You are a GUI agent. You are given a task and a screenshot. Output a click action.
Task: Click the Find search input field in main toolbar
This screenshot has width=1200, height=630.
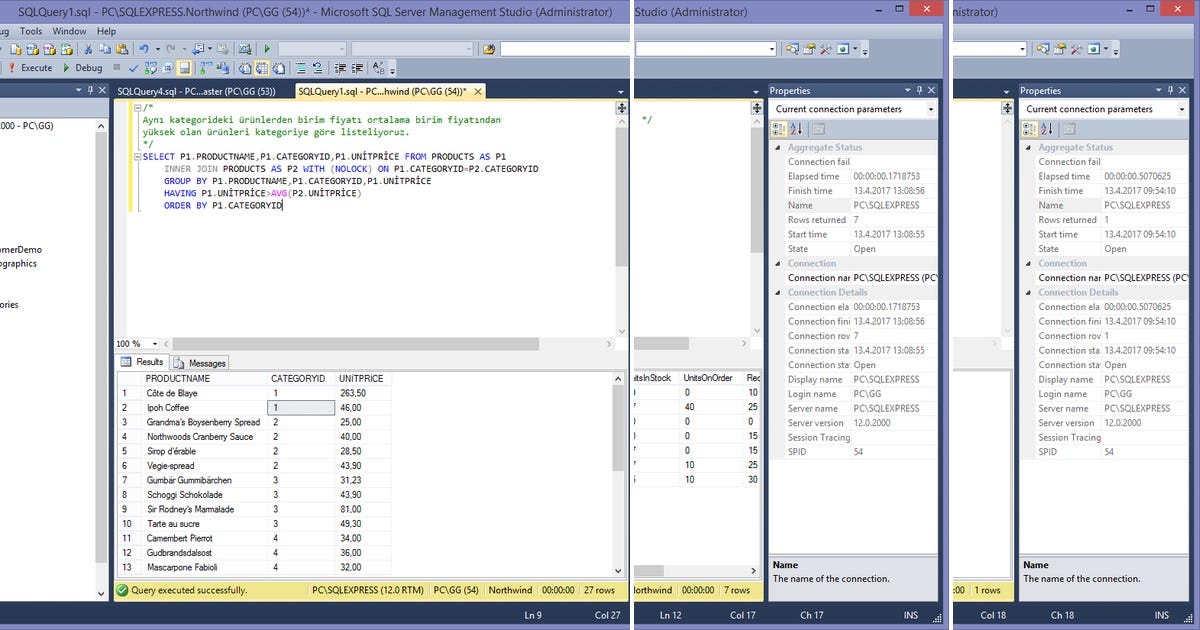coord(565,49)
